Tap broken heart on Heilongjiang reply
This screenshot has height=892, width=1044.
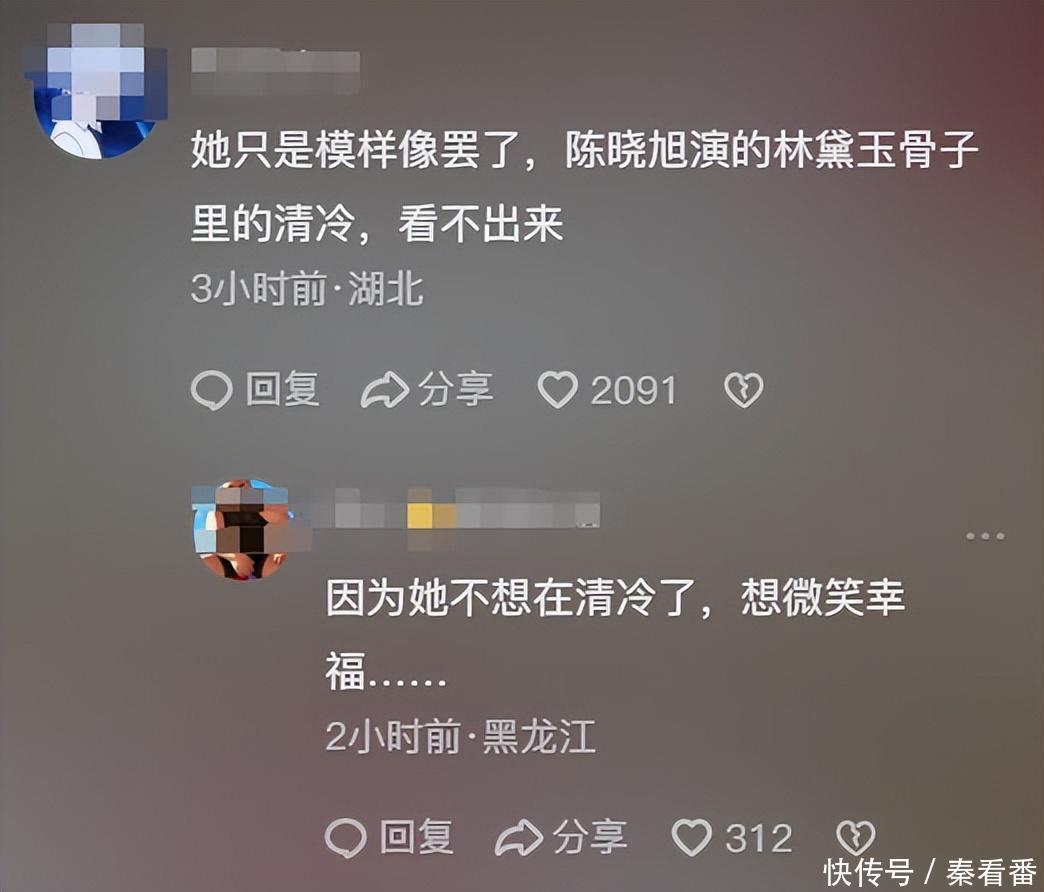tap(855, 837)
